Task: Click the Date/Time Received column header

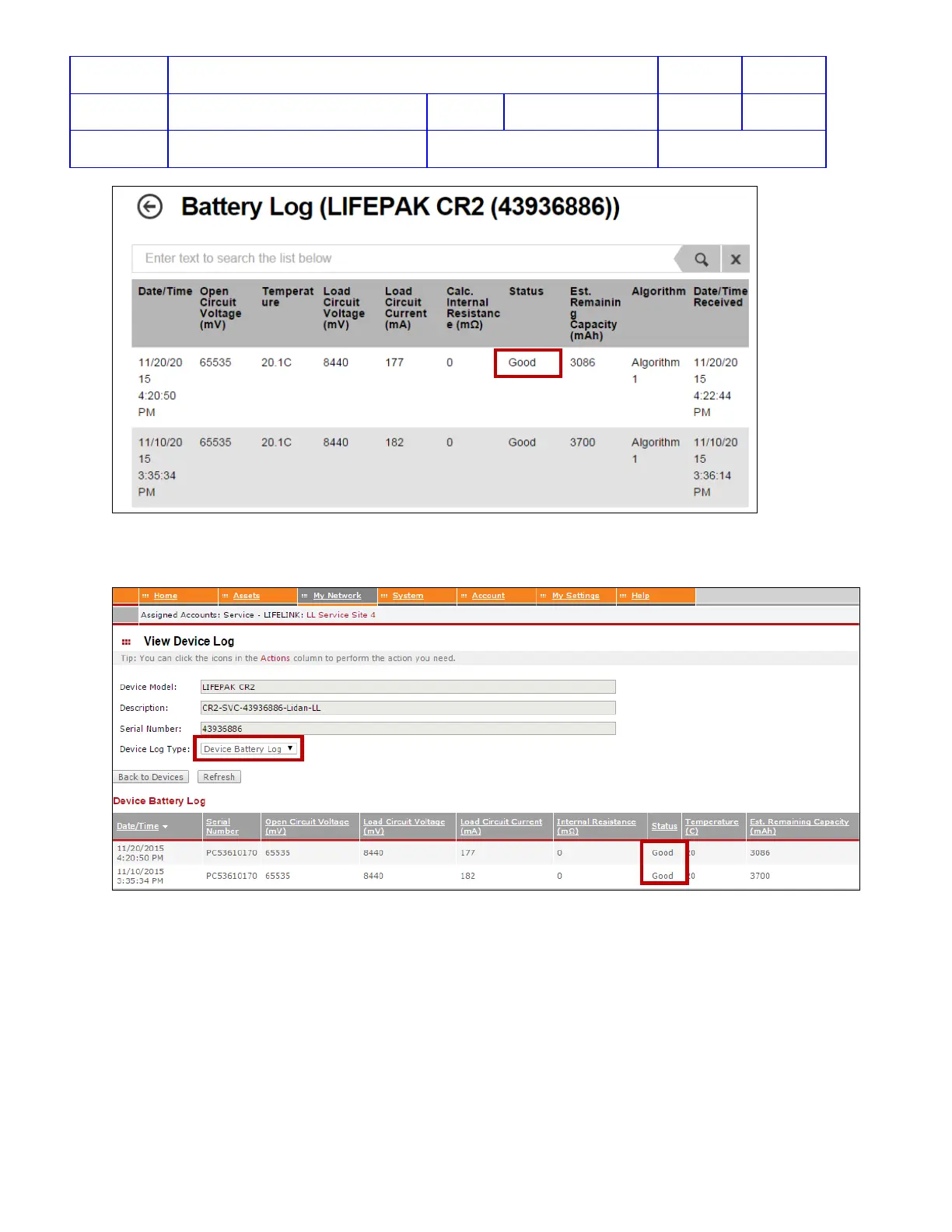Action: [x=720, y=297]
